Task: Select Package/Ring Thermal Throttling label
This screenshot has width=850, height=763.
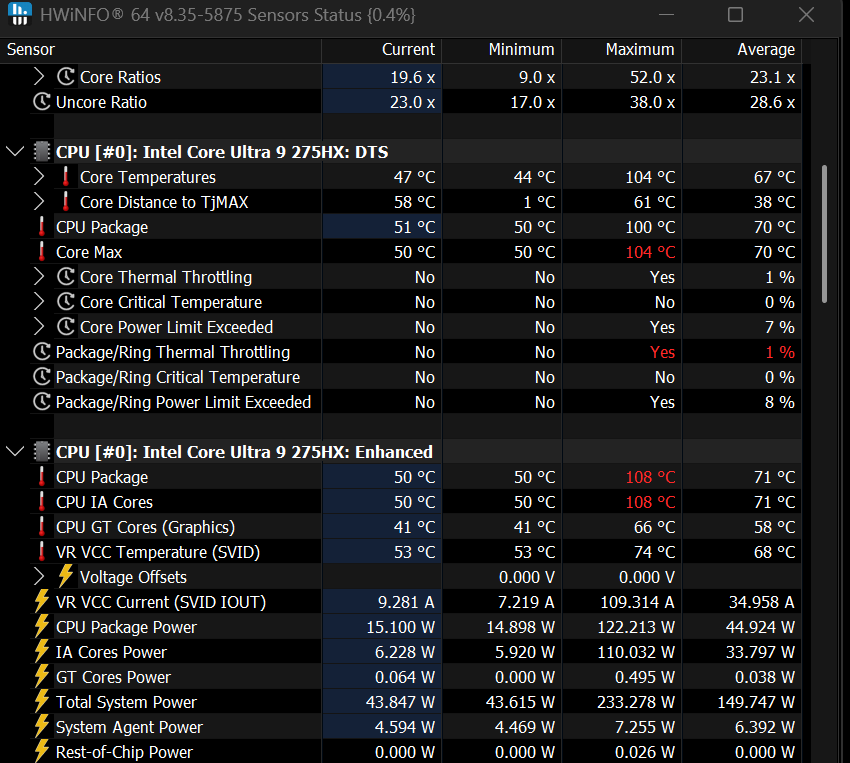Action: point(173,352)
